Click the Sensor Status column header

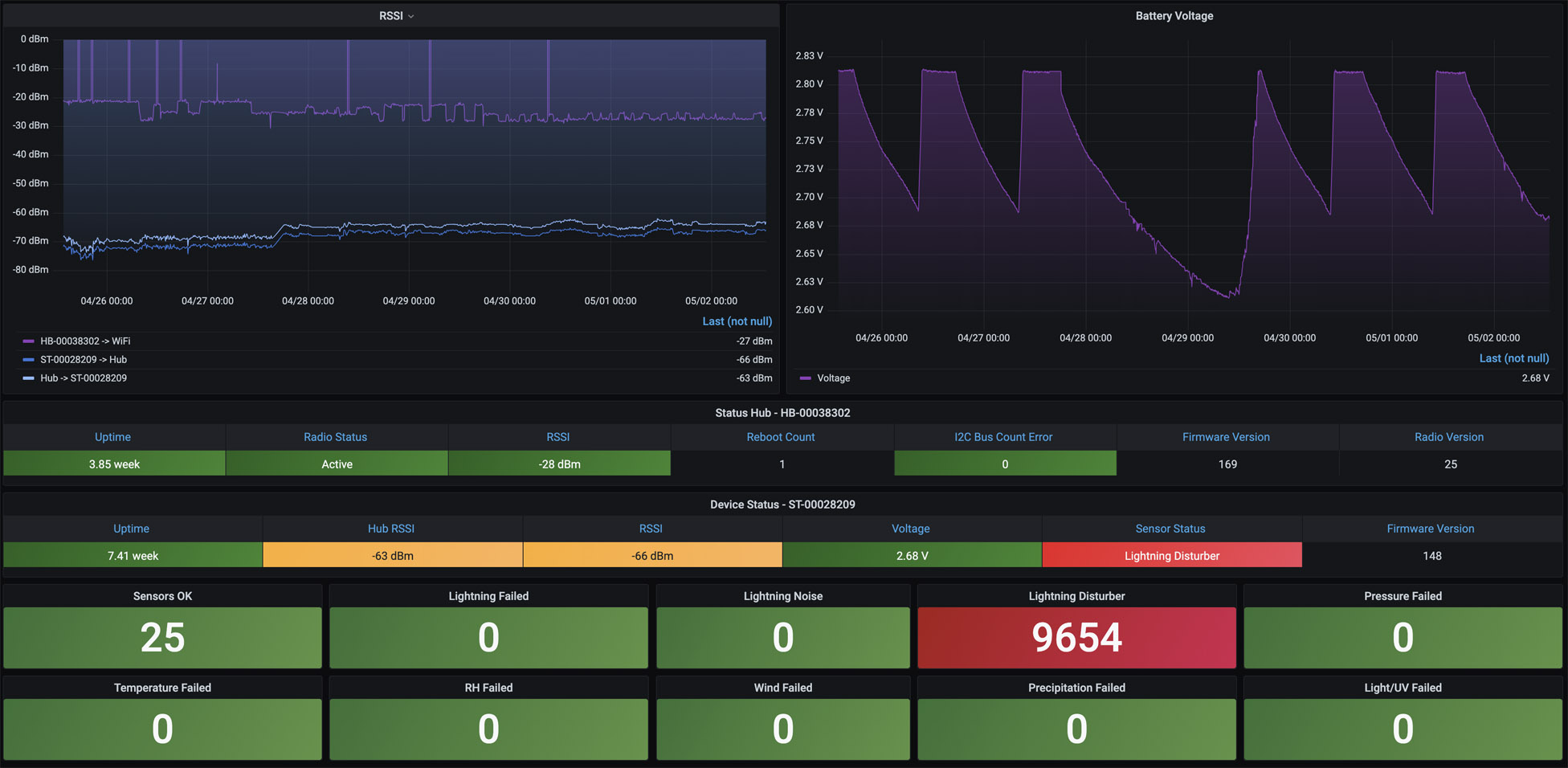coord(1170,529)
